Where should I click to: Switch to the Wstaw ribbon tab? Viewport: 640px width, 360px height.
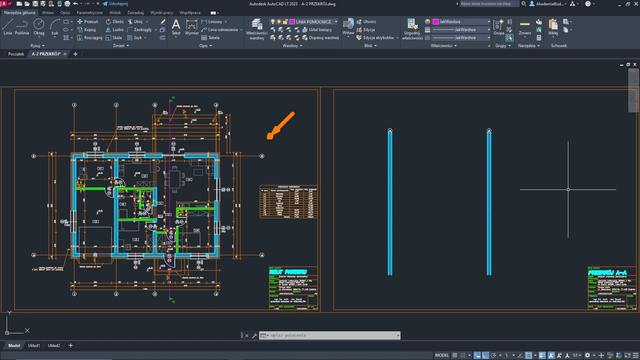48,13
